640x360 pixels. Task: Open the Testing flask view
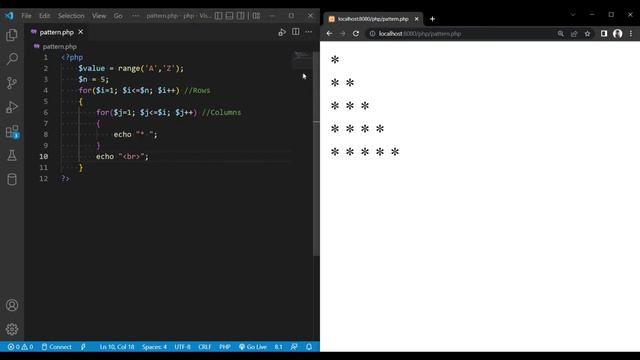[x=12, y=155]
